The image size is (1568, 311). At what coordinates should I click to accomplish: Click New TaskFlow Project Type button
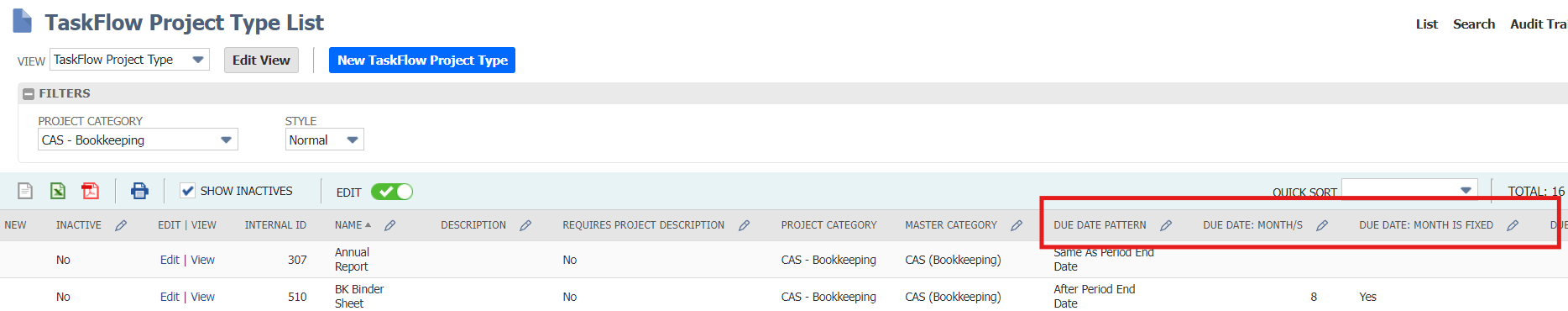click(x=422, y=60)
